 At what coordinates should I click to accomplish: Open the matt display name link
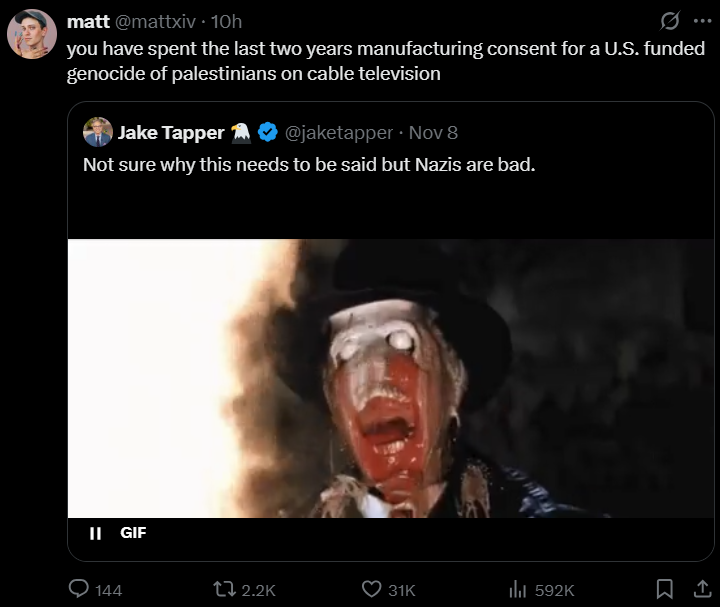[88, 21]
